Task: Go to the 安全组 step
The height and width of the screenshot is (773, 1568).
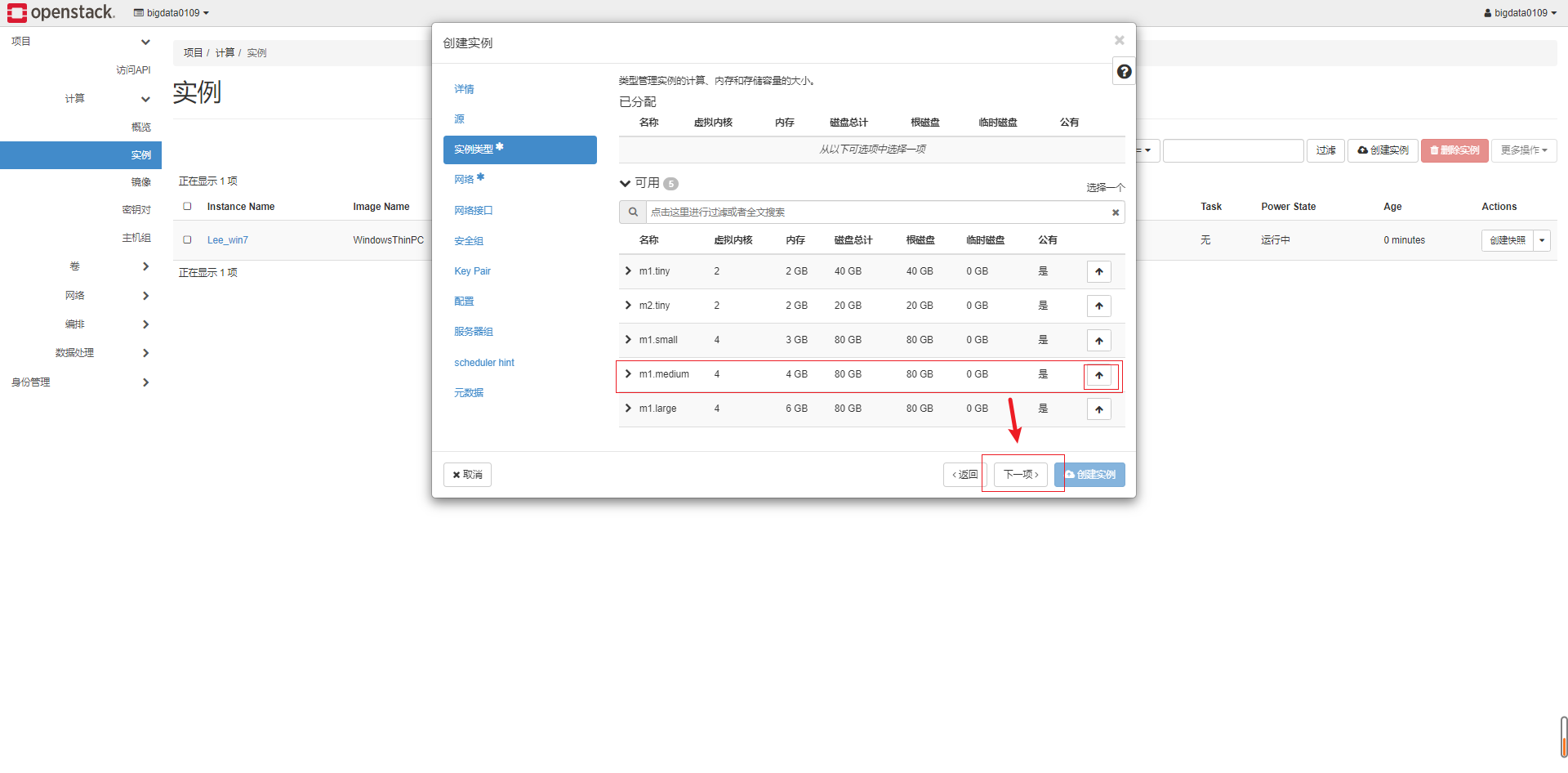Action: tap(469, 241)
